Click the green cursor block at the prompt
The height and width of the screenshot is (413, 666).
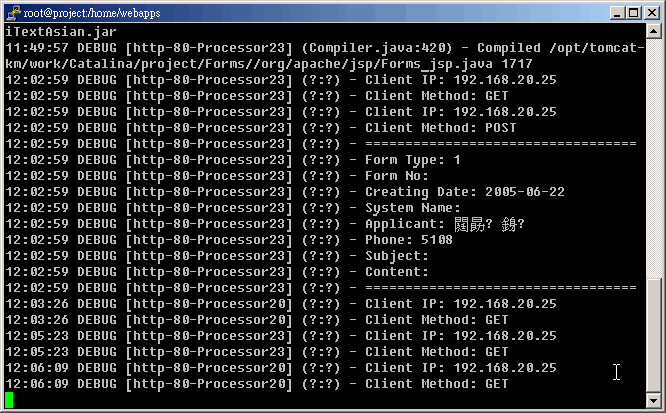[x=9, y=400]
